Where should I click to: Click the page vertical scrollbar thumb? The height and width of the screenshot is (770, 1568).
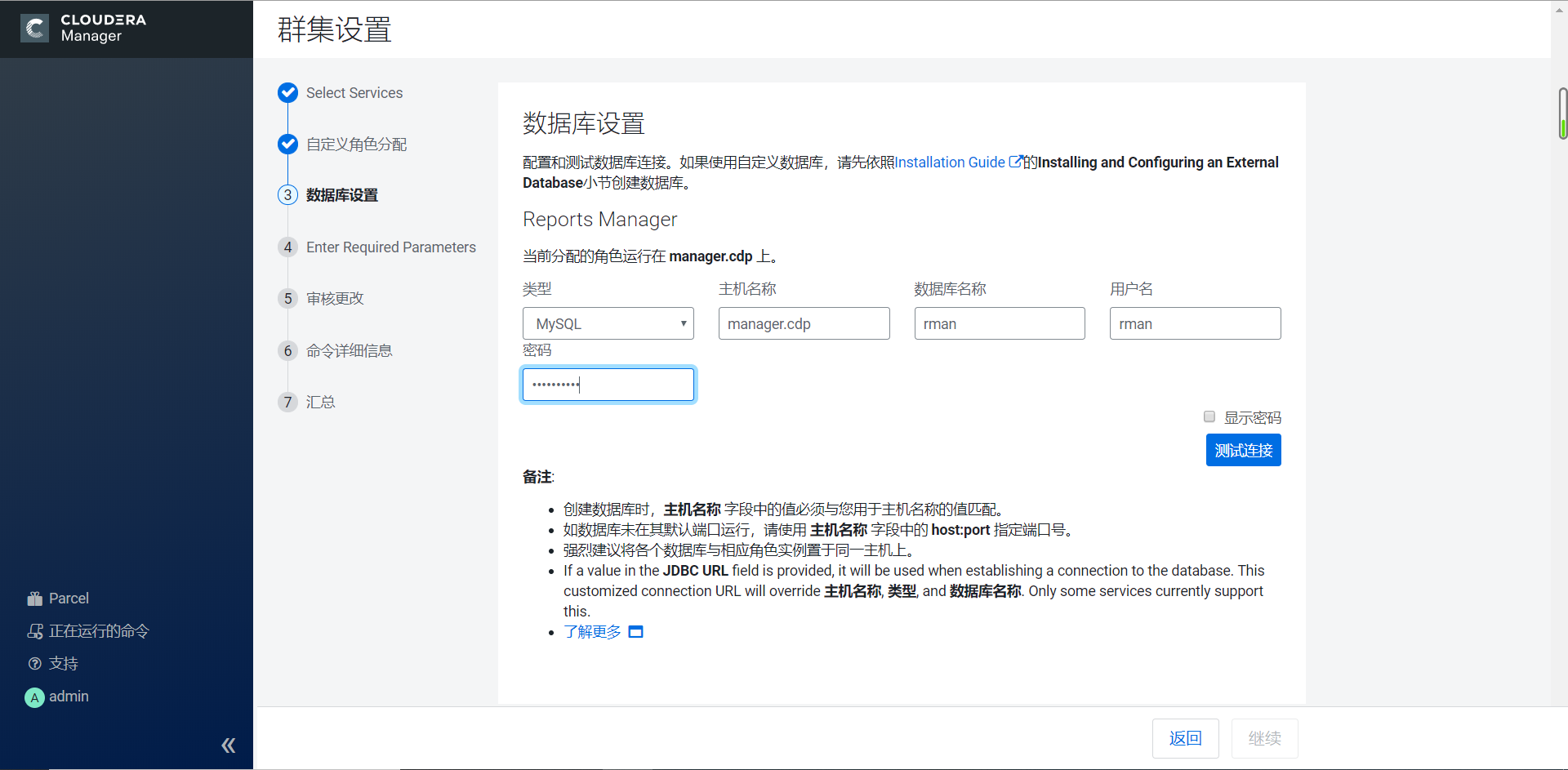pos(1562,113)
